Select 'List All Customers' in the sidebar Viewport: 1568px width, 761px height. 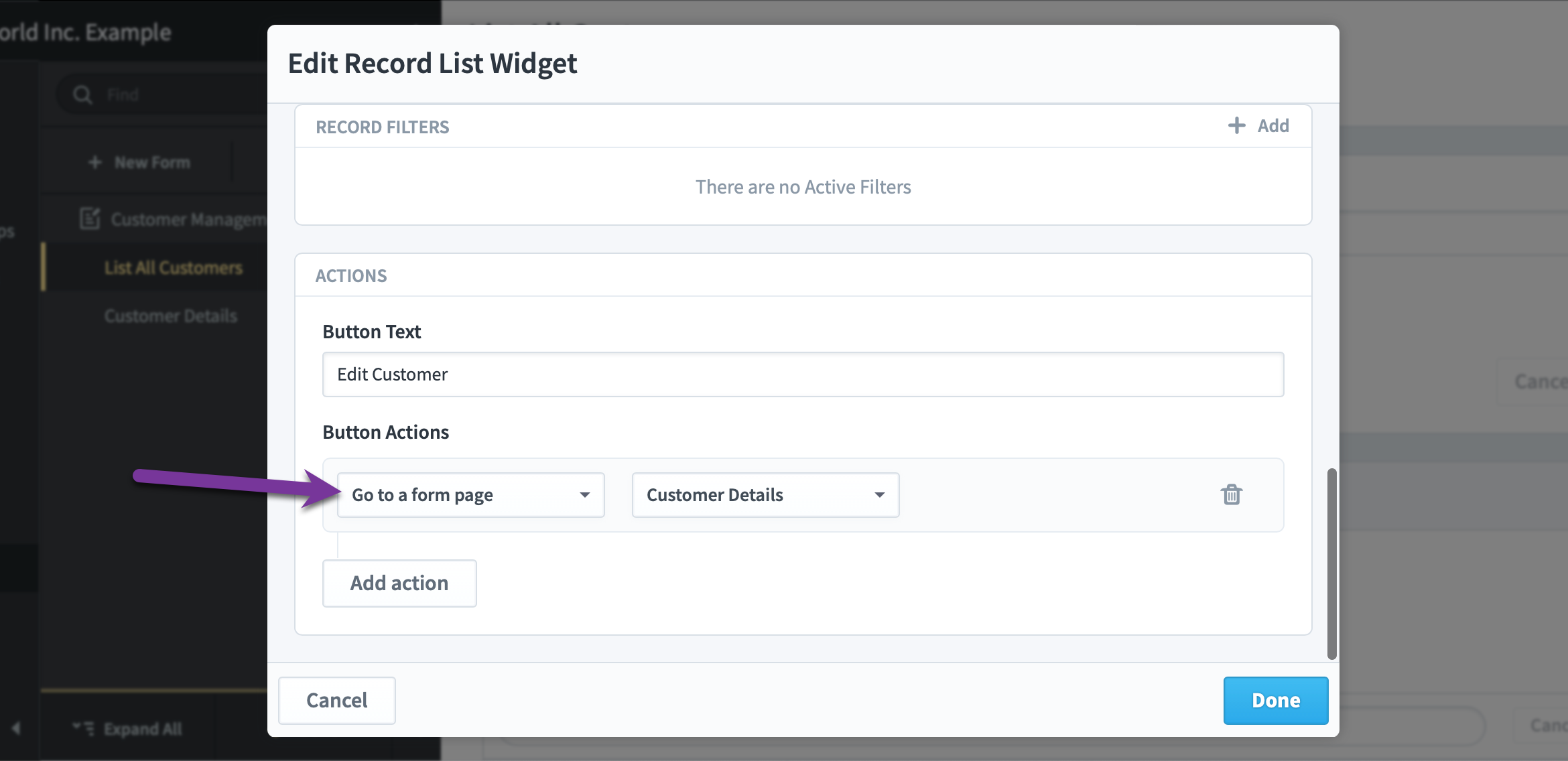pos(174,267)
